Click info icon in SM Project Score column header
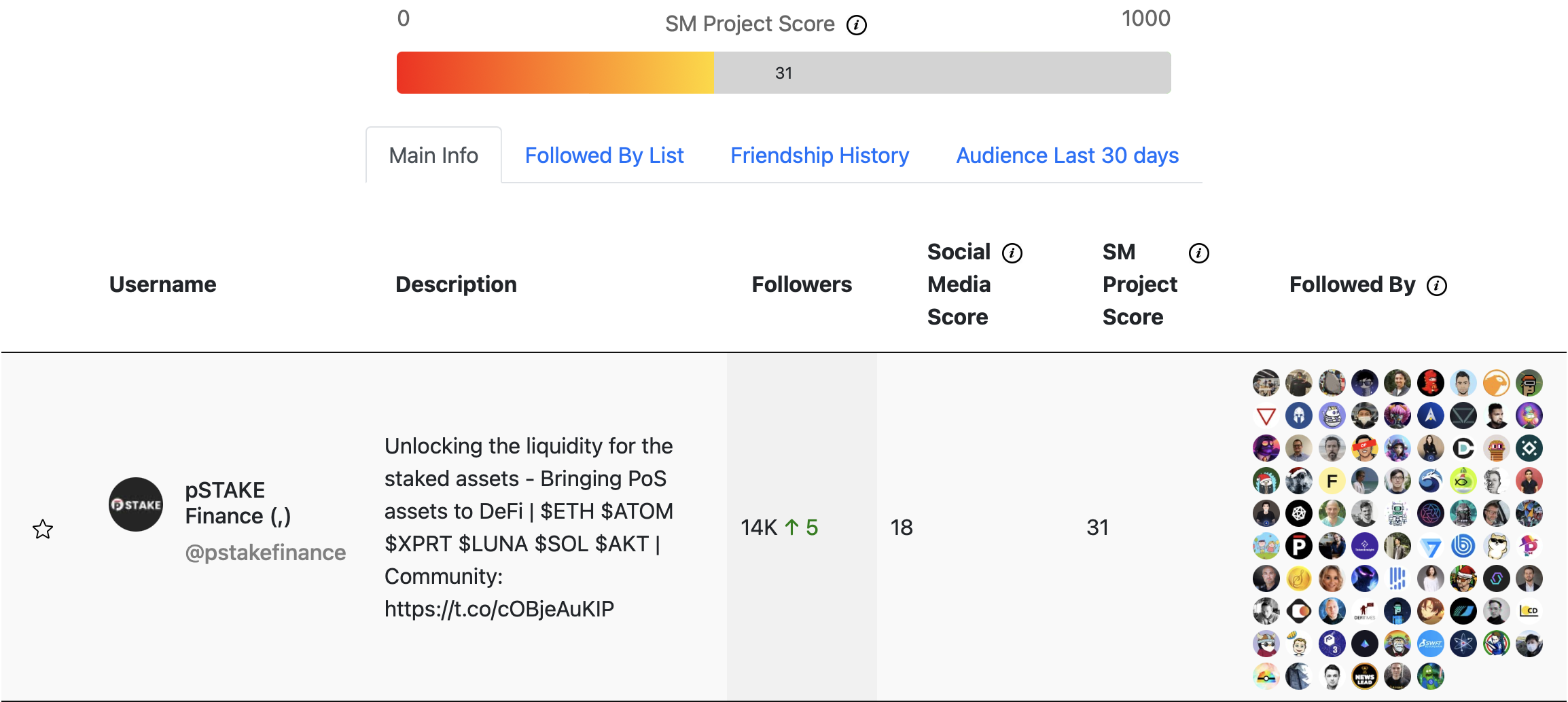 1198,253
